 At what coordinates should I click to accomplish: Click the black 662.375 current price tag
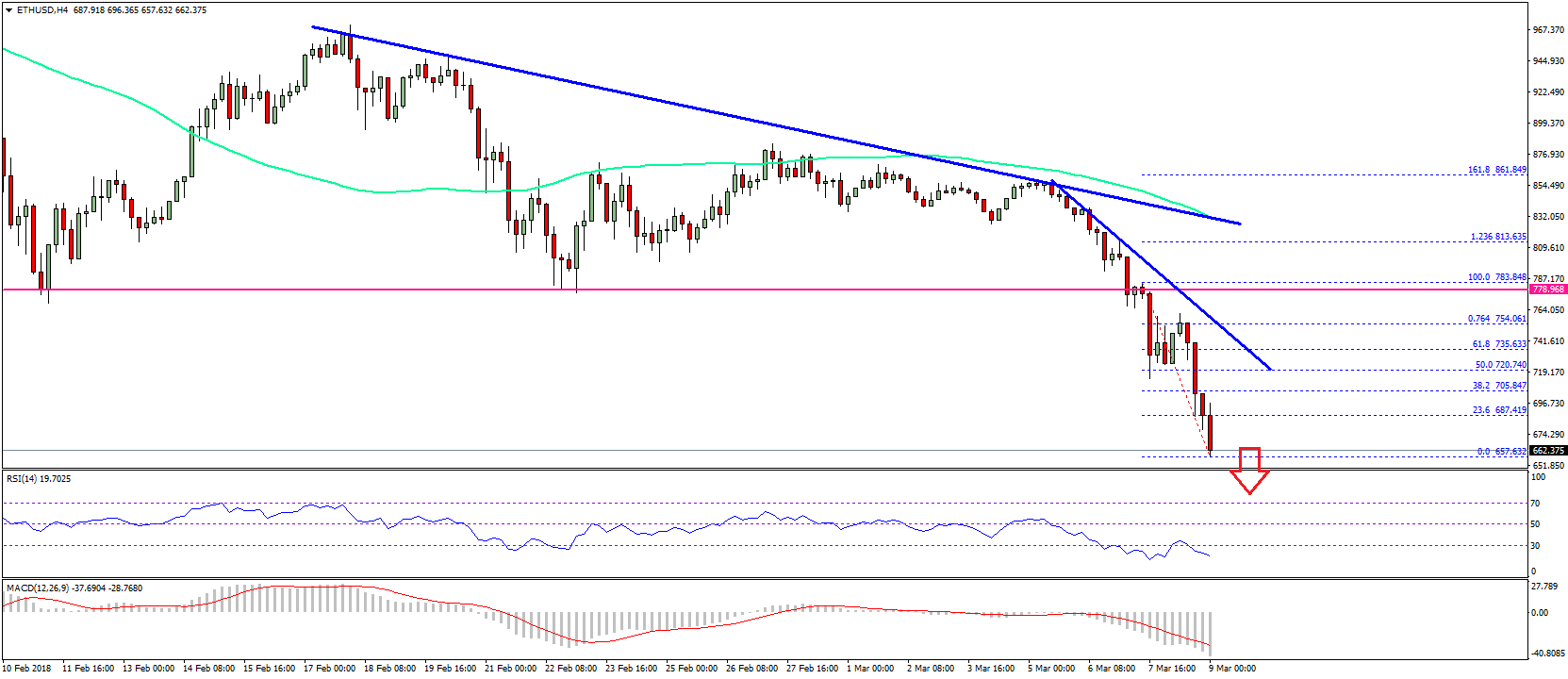pyautogui.click(x=1547, y=451)
